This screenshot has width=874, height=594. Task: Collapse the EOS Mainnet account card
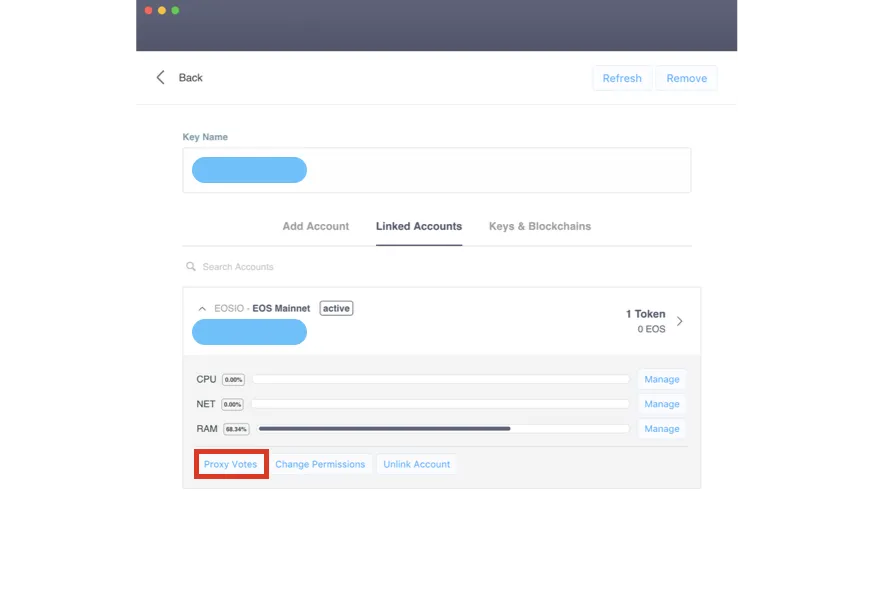(202, 308)
